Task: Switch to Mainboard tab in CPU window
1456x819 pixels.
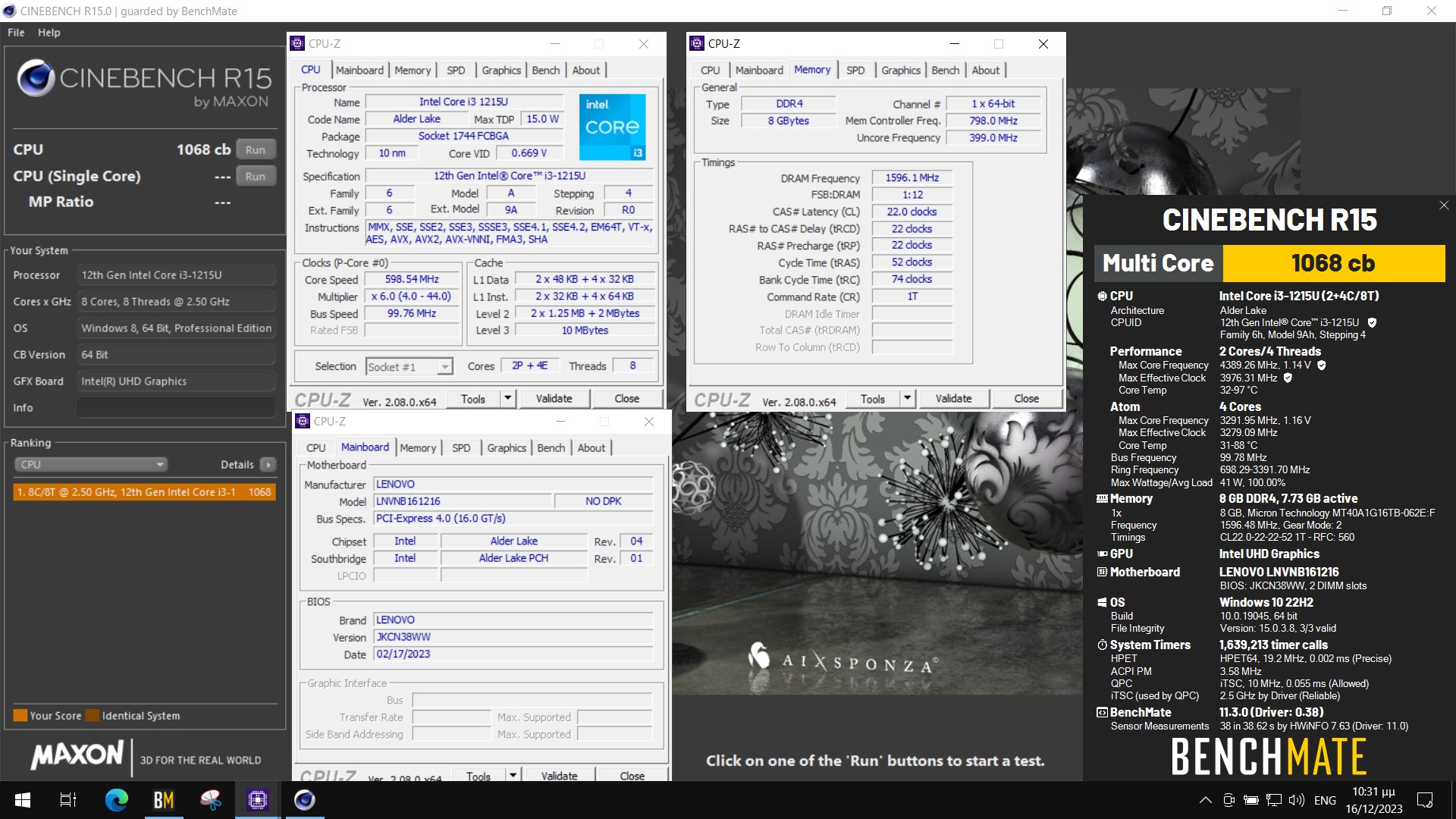Action: click(x=360, y=70)
